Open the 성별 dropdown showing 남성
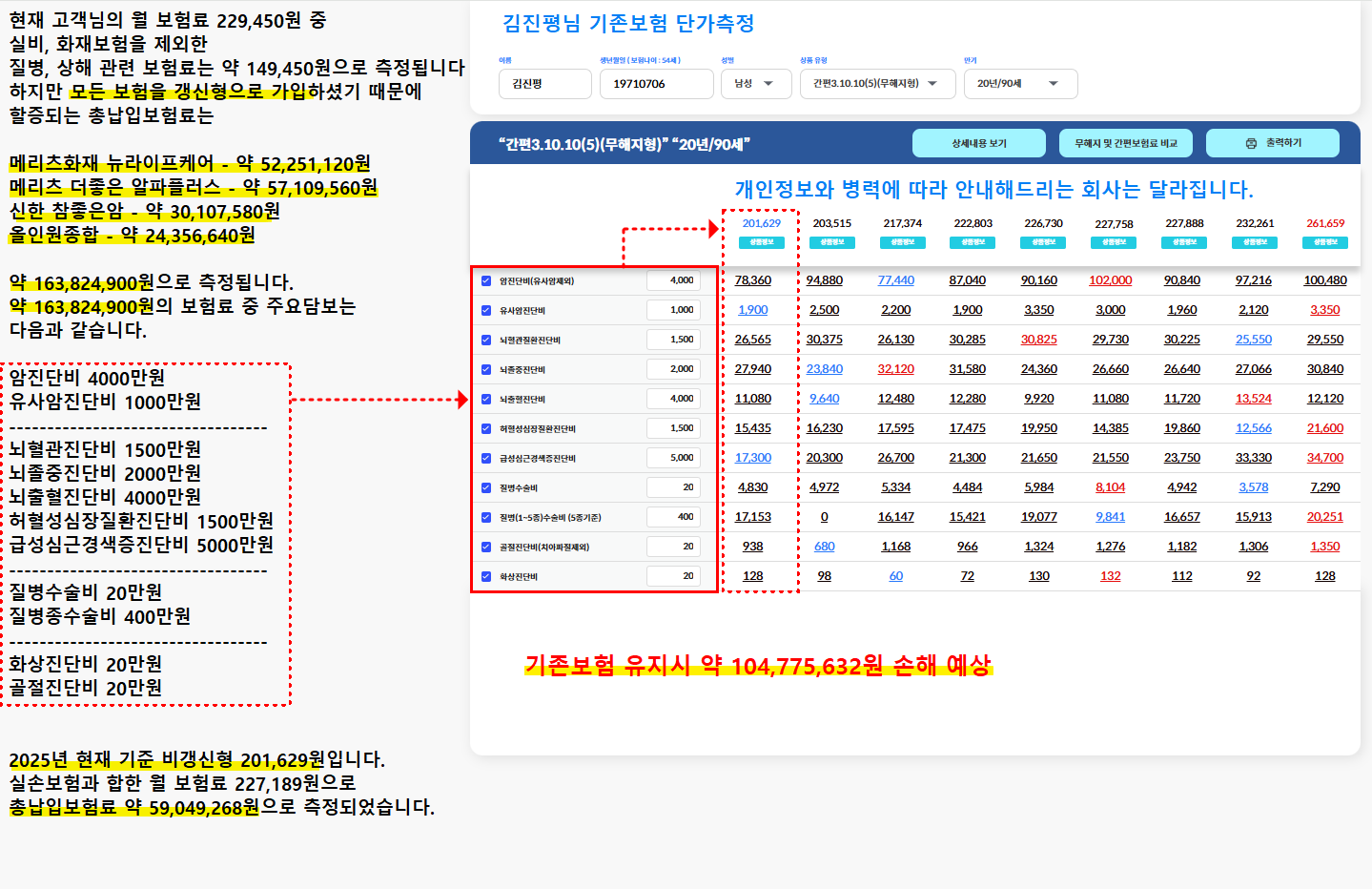Viewport: 1372px width, 889px height. click(x=755, y=84)
